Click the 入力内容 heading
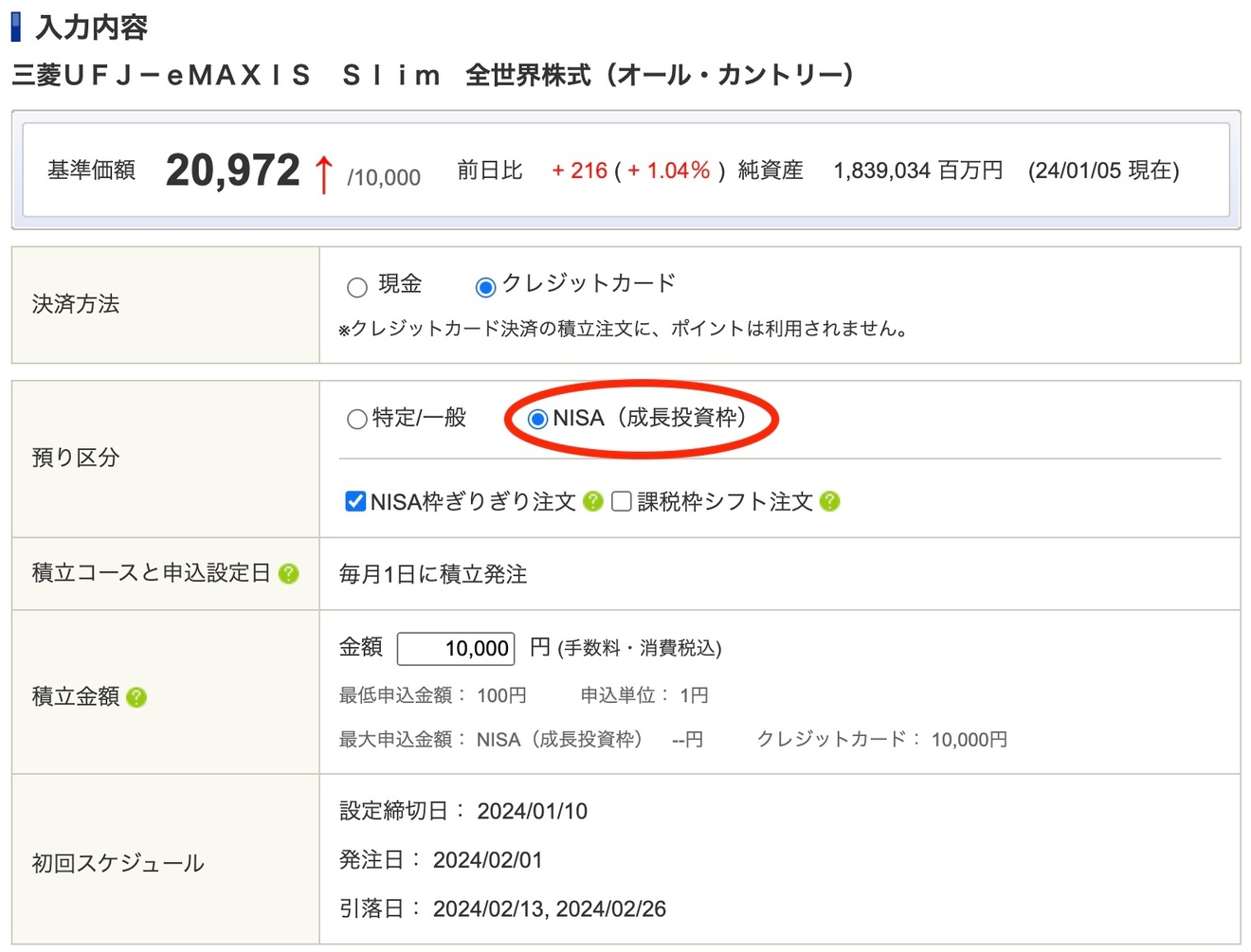1251x952 pixels. (91, 27)
